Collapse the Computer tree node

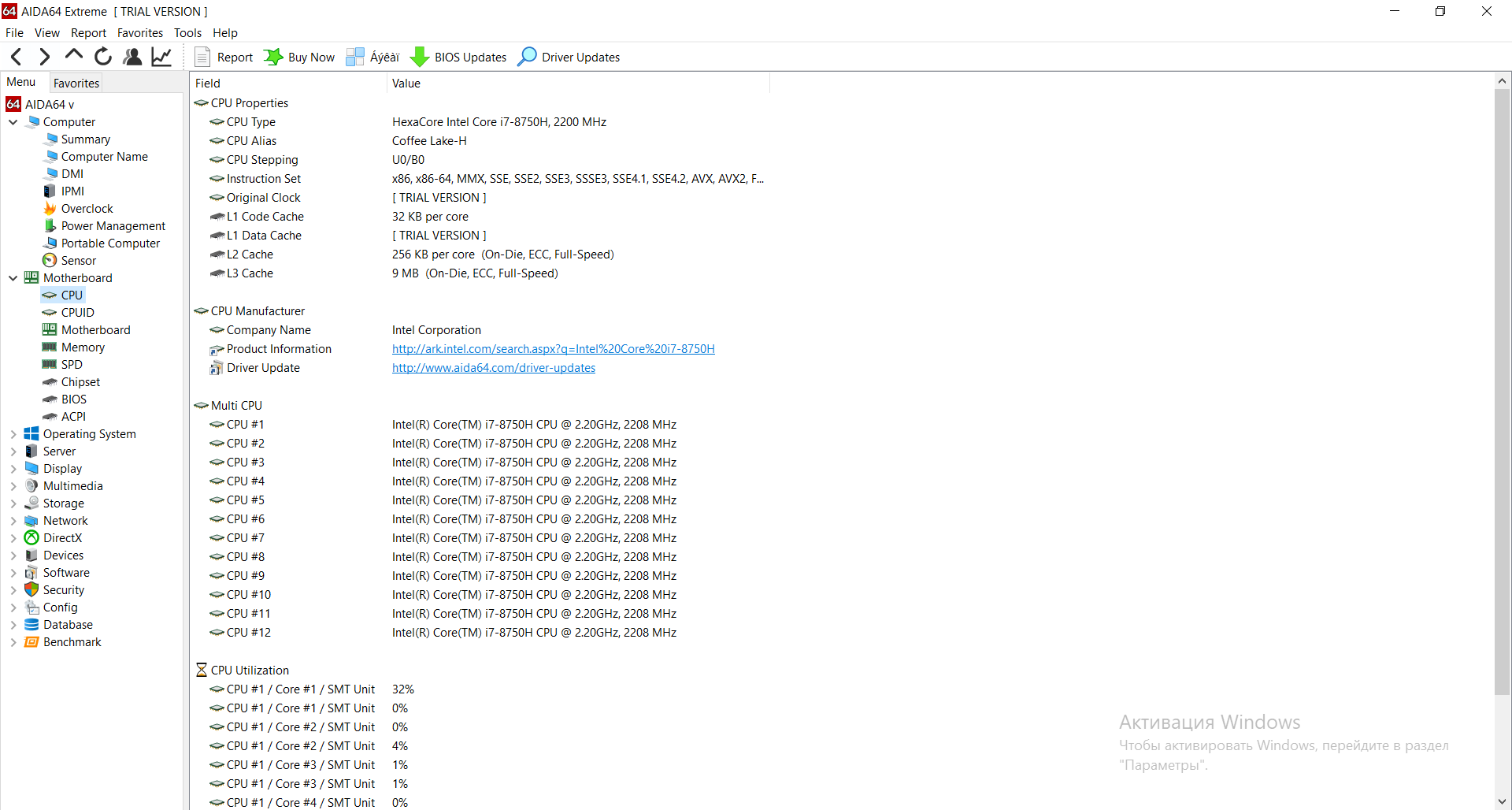(13, 122)
